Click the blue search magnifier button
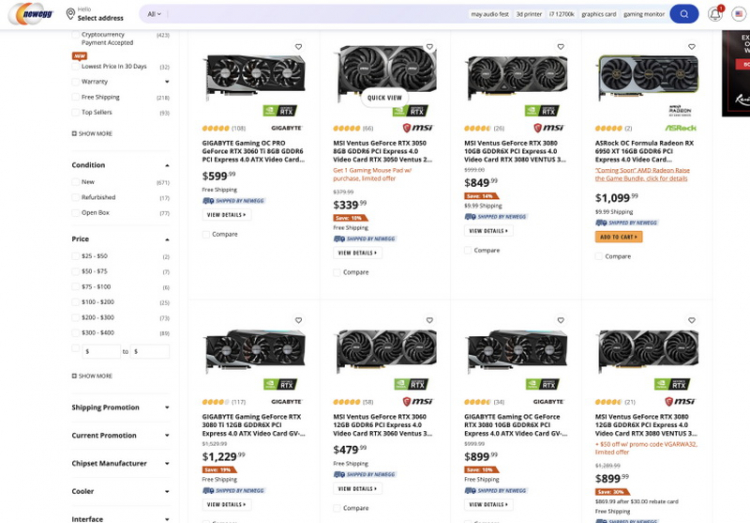The image size is (750, 523). tap(683, 14)
